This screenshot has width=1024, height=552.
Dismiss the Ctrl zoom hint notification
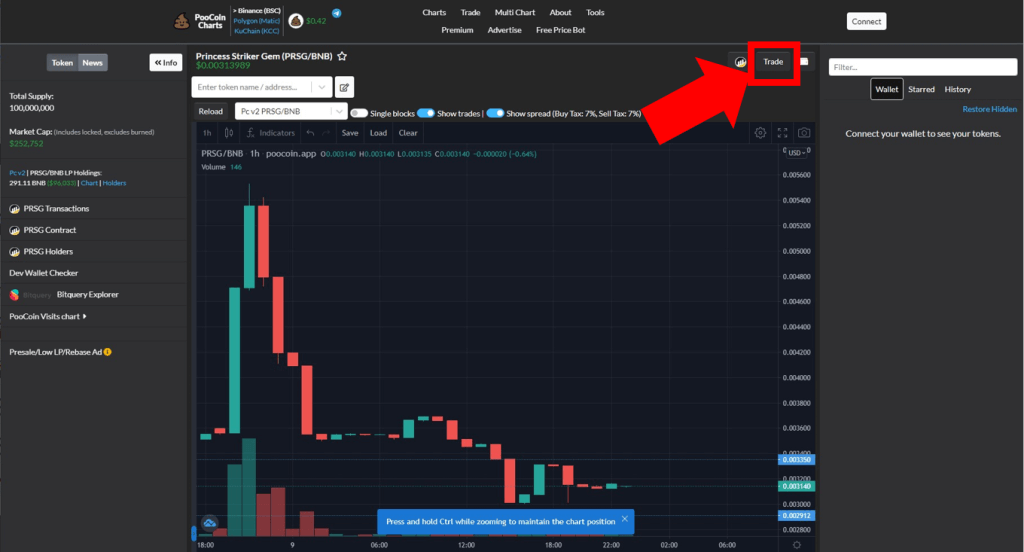click(x=625, y=519)
